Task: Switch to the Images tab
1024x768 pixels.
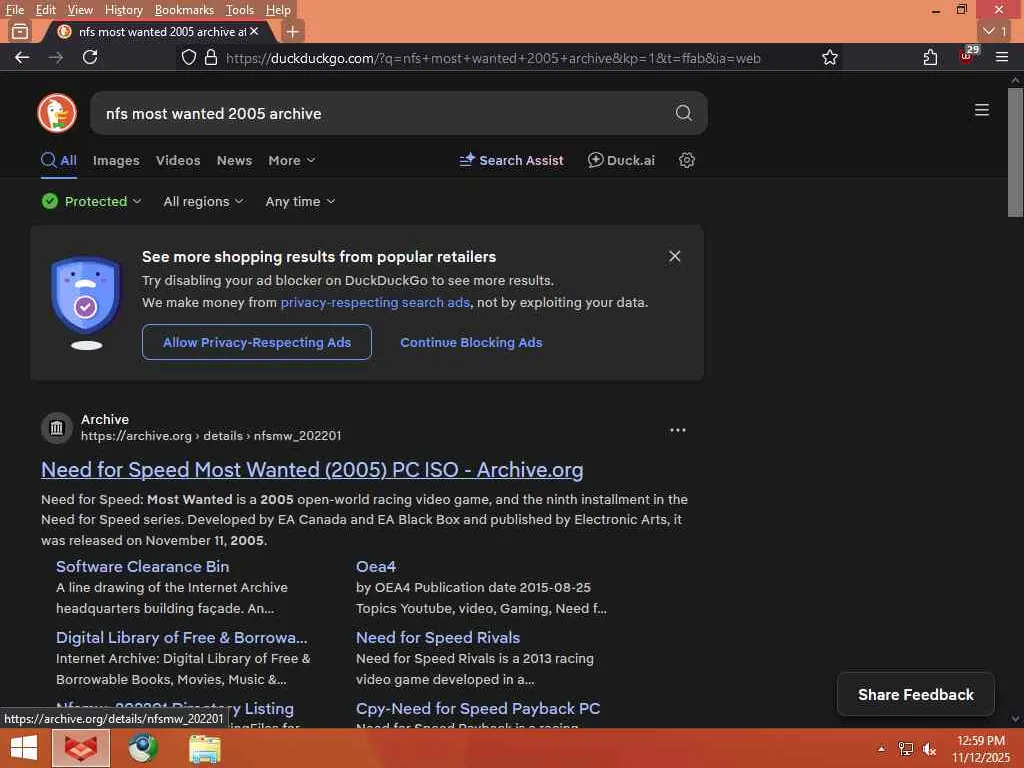Action: (116, 161)
